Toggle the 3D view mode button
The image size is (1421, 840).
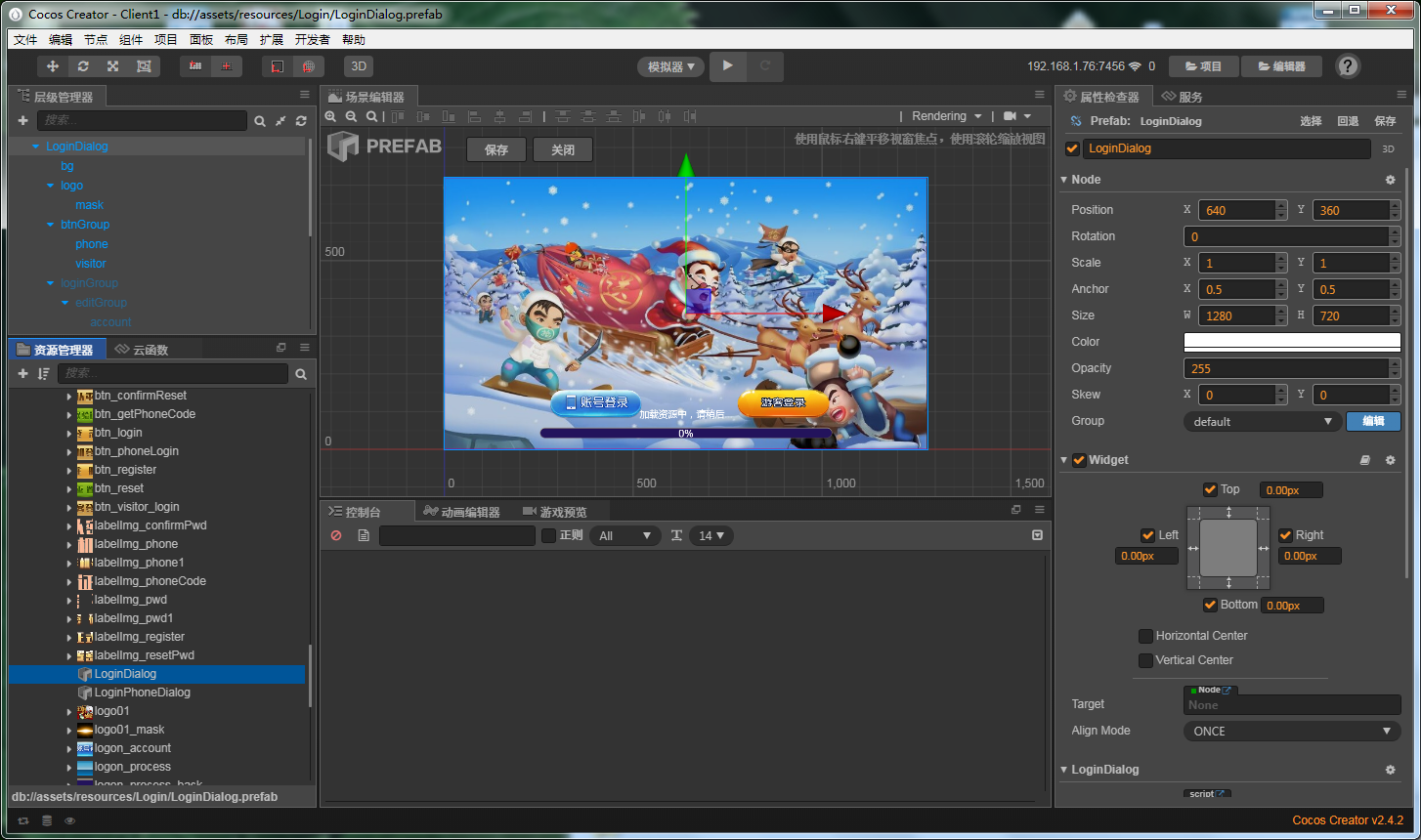coord(359,66)
